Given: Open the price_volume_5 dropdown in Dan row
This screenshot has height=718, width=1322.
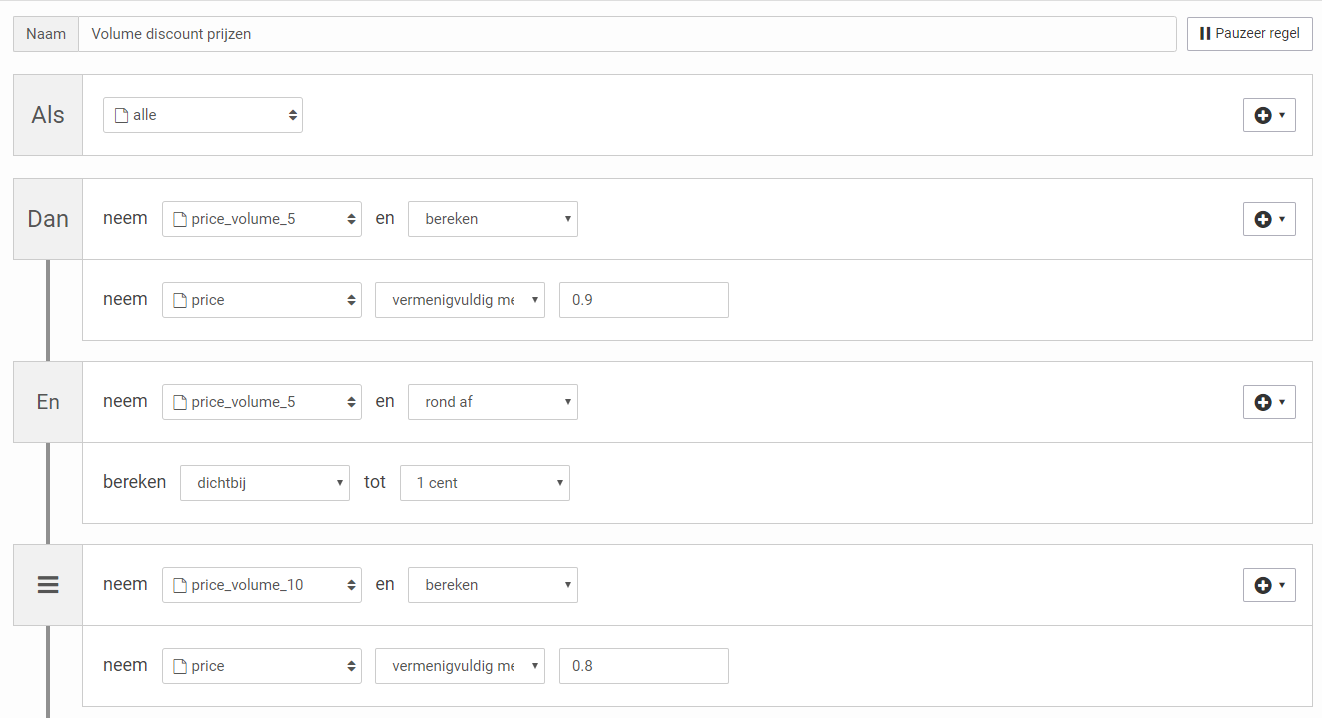Looking at the screenshot, I should [x=262, y=219].
